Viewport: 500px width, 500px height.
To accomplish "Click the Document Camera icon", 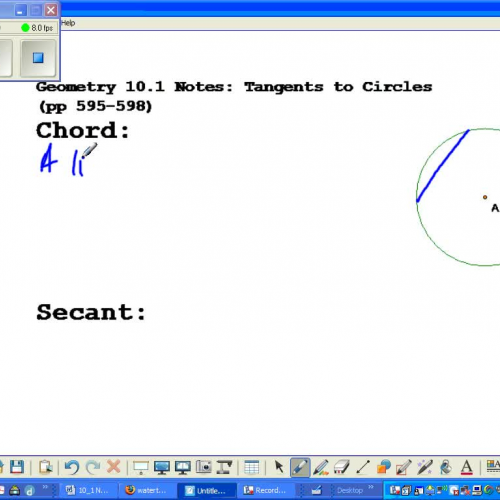I will click(x=224, y=467).
